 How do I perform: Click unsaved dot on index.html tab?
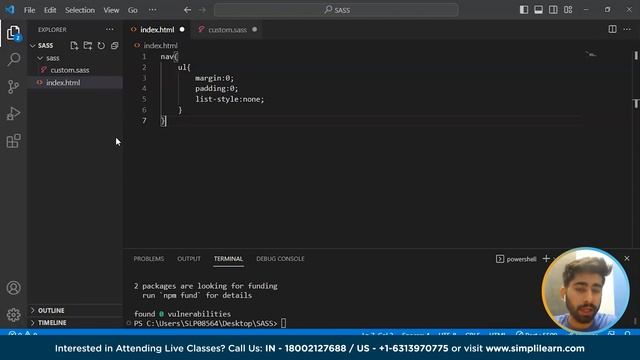pyautogui.click(x=182, y=29)
